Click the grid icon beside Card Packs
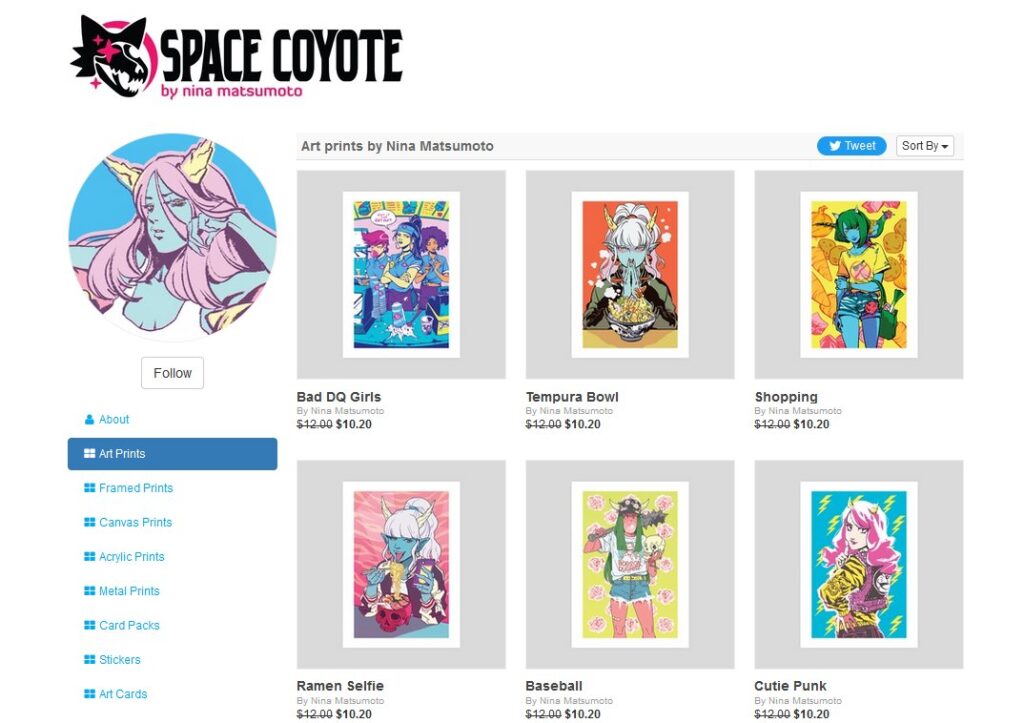1024x723 pixels. coord(88,624)
